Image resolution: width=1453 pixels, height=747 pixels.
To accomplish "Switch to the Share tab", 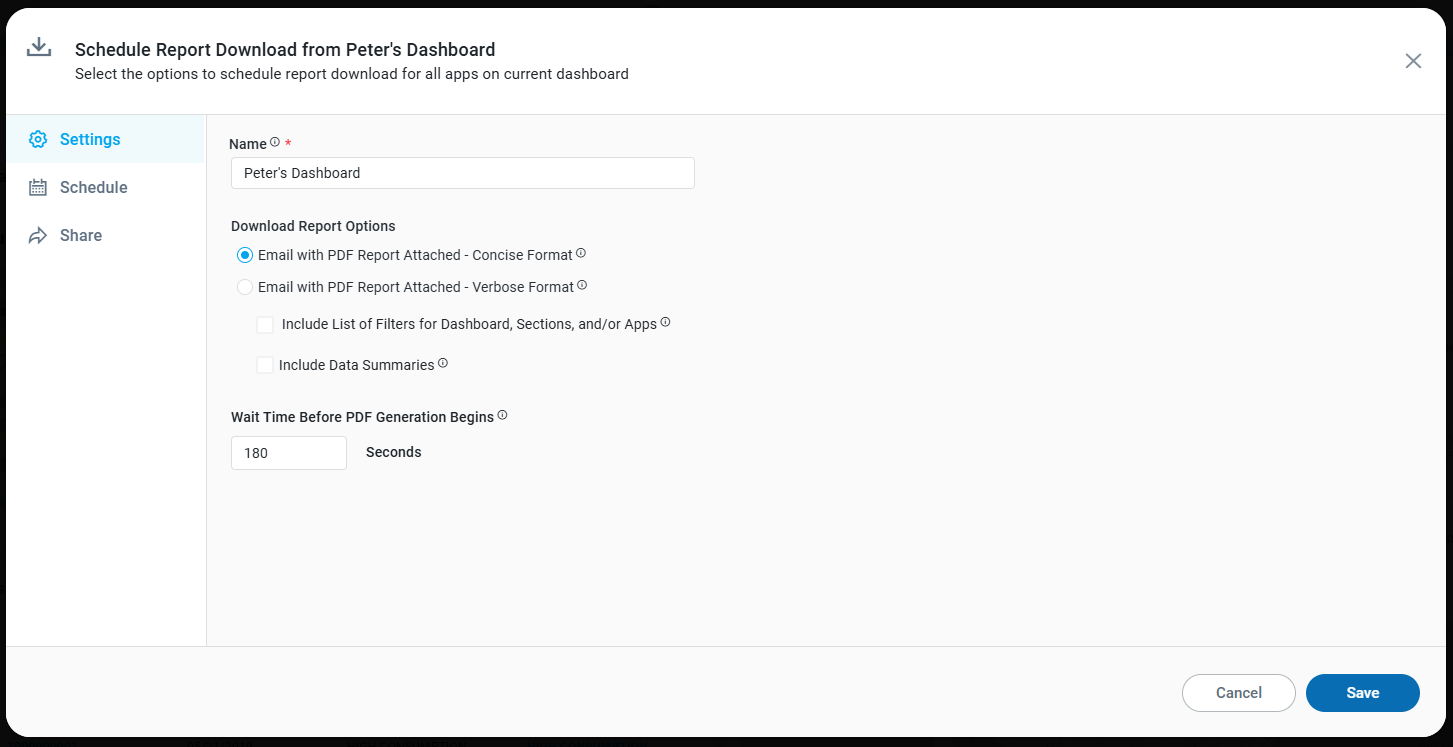I will click(x=81, y=235).
